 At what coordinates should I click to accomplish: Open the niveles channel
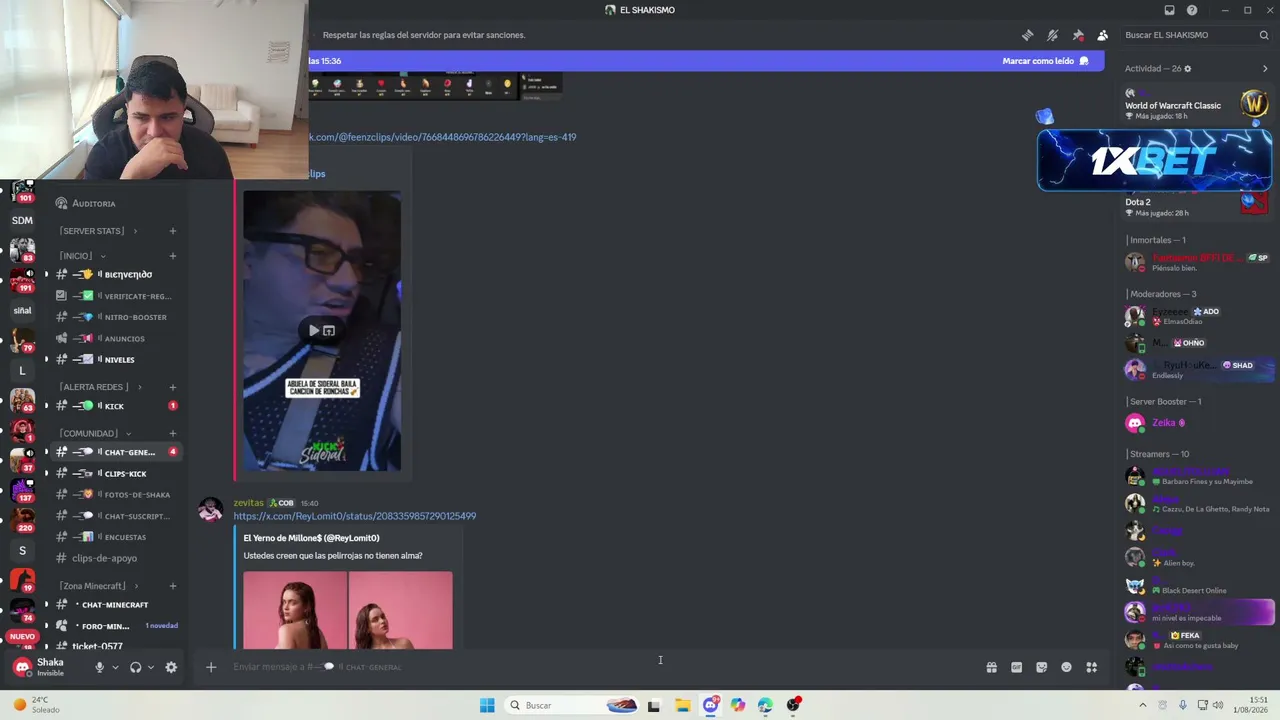[120, 359]
